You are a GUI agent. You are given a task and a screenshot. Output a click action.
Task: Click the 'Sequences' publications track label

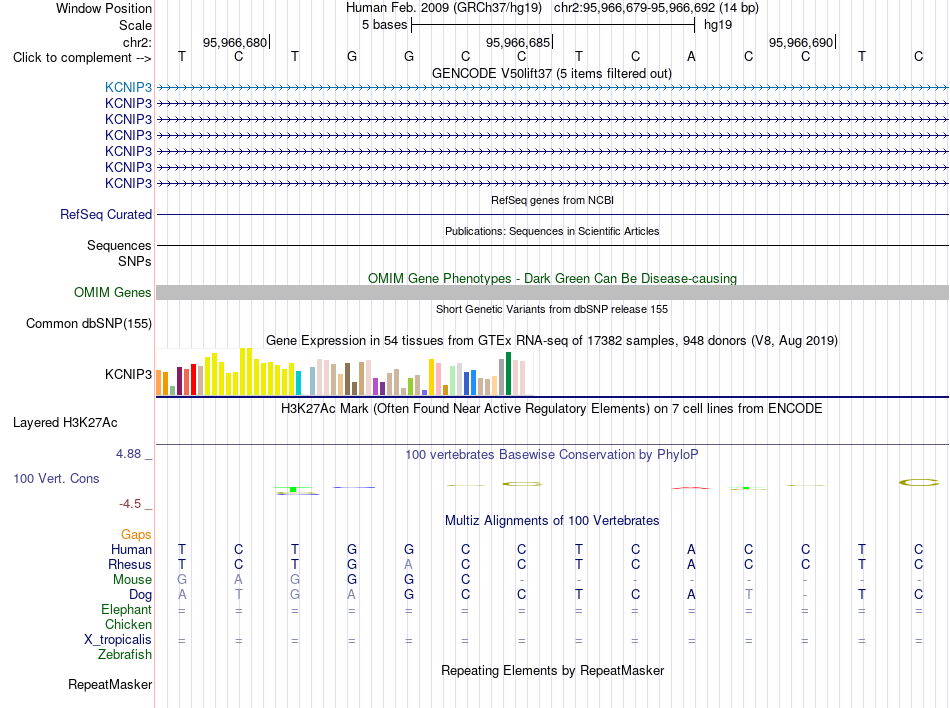pyautogui.click(x=119, y=245)
